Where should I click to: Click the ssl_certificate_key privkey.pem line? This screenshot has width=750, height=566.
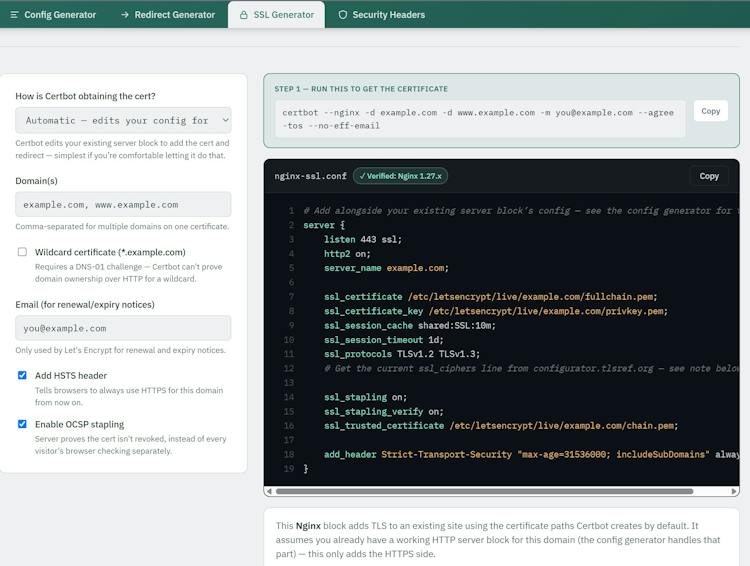pos(496,311)
